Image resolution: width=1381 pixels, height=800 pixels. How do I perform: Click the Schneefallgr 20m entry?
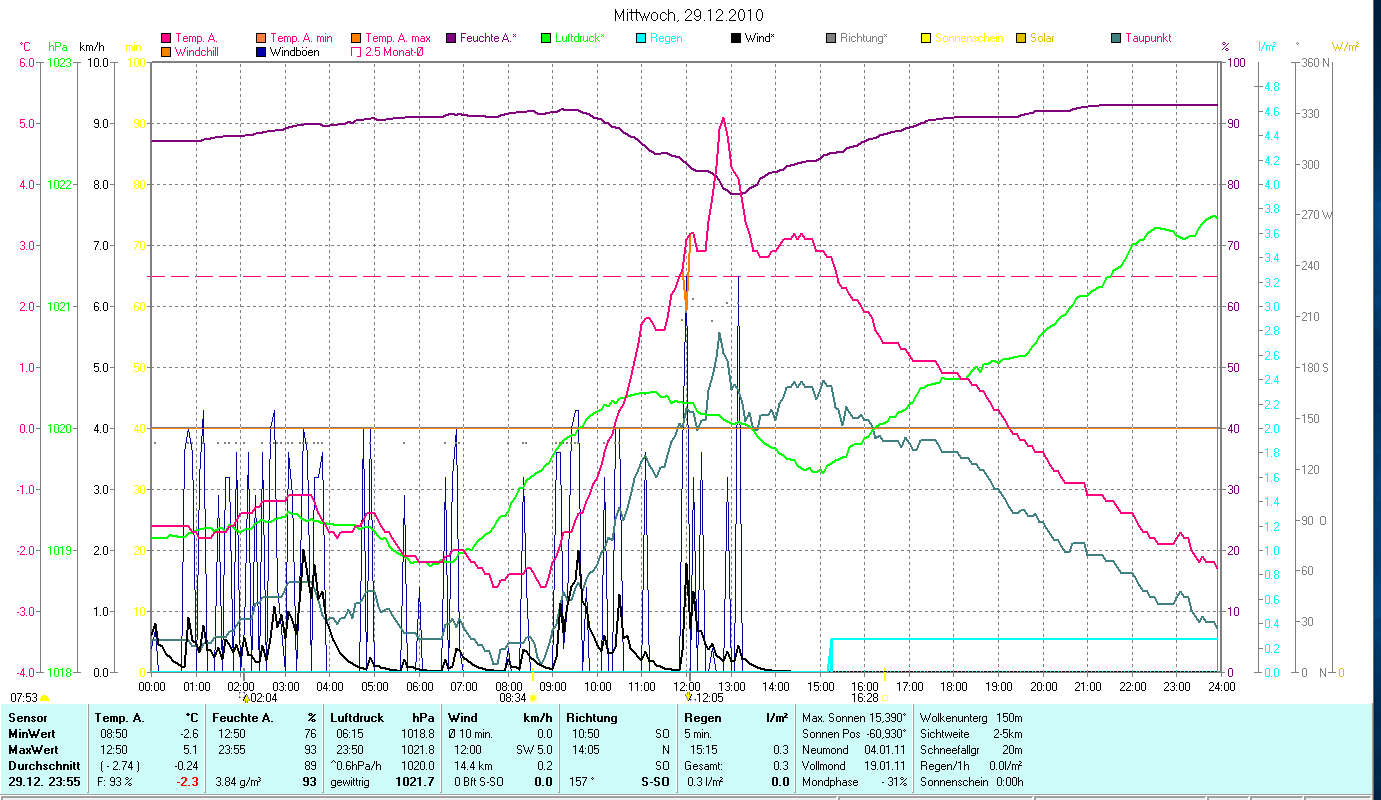[970, 750]
